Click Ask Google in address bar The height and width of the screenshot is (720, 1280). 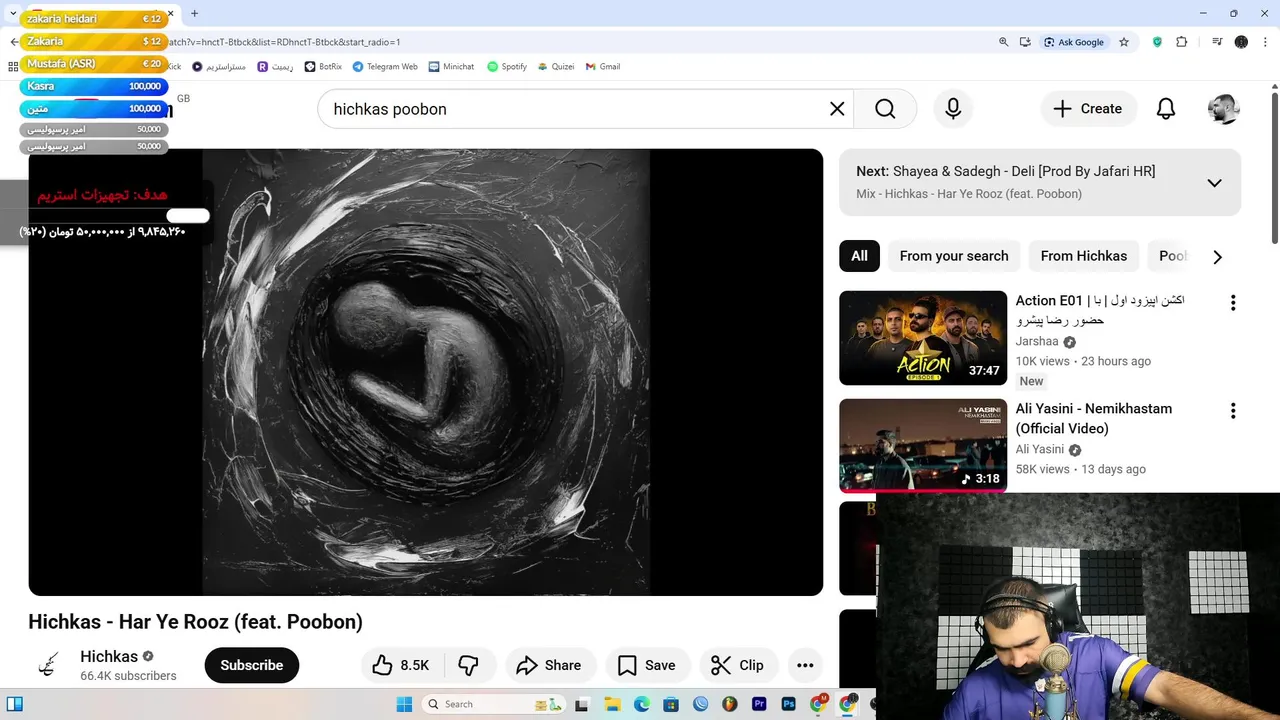[1074, 42]
